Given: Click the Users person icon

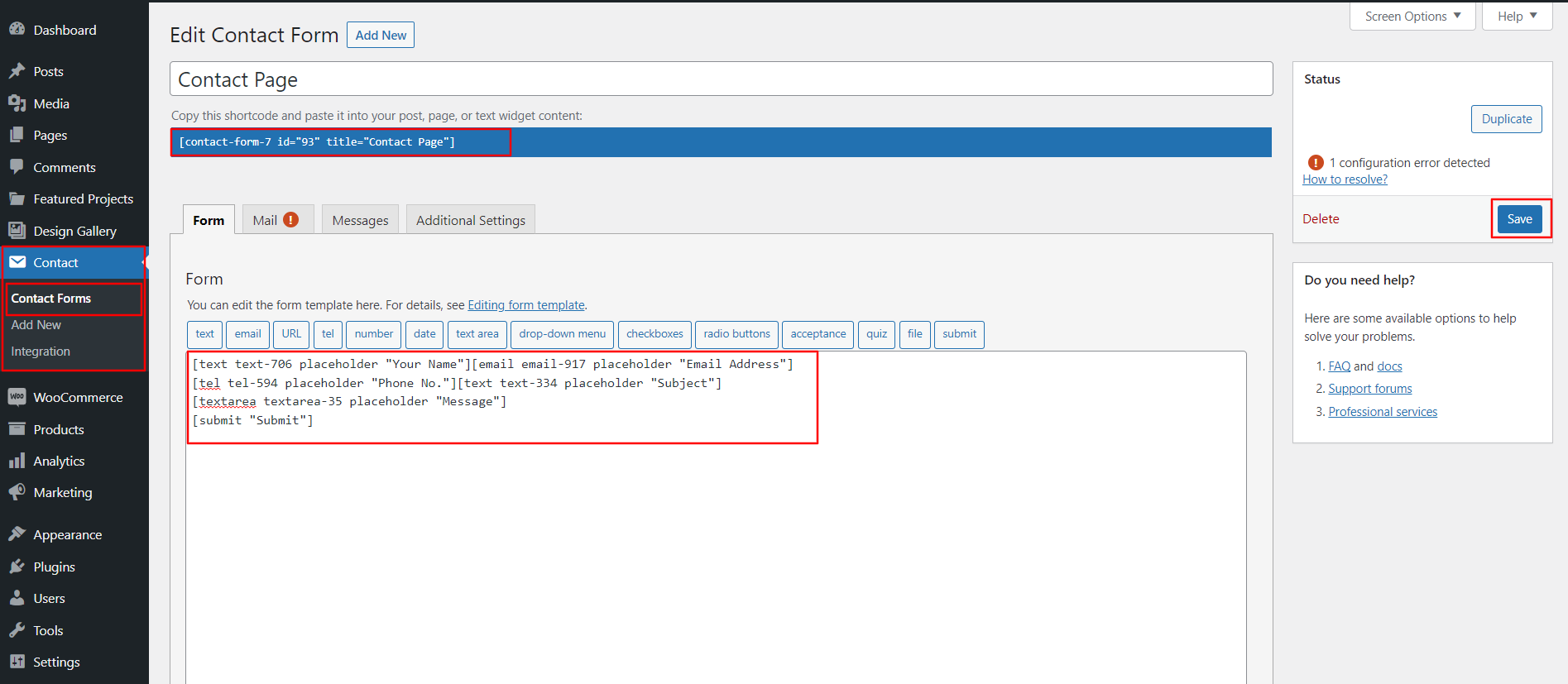Looking at the screenshot, I should [x=17, y=598].
